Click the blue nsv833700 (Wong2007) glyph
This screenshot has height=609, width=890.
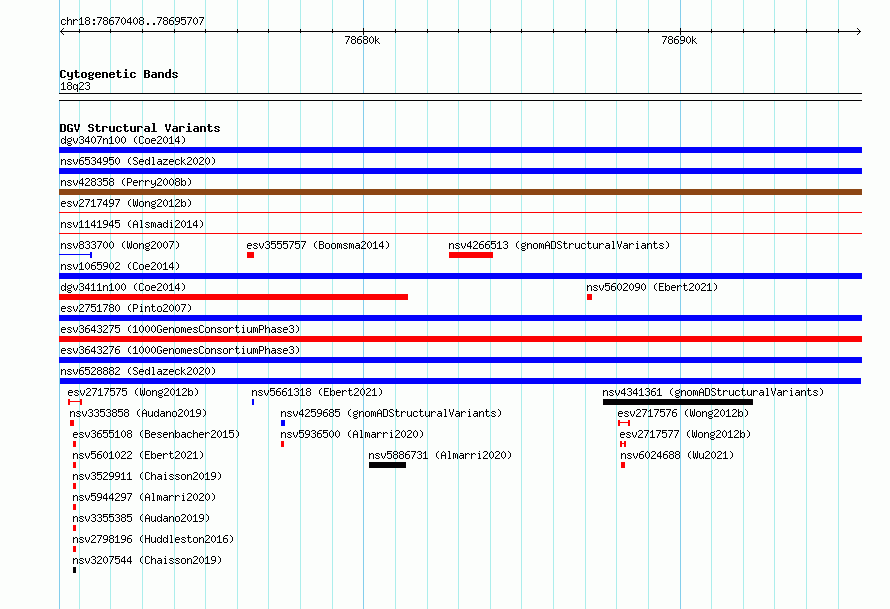(x=75, y=255)
